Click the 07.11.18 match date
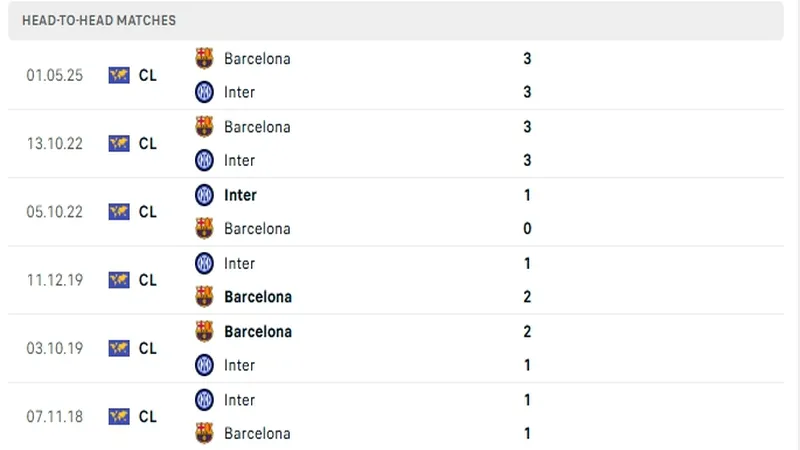Screen dimensions: 800x450 point(56,416)
